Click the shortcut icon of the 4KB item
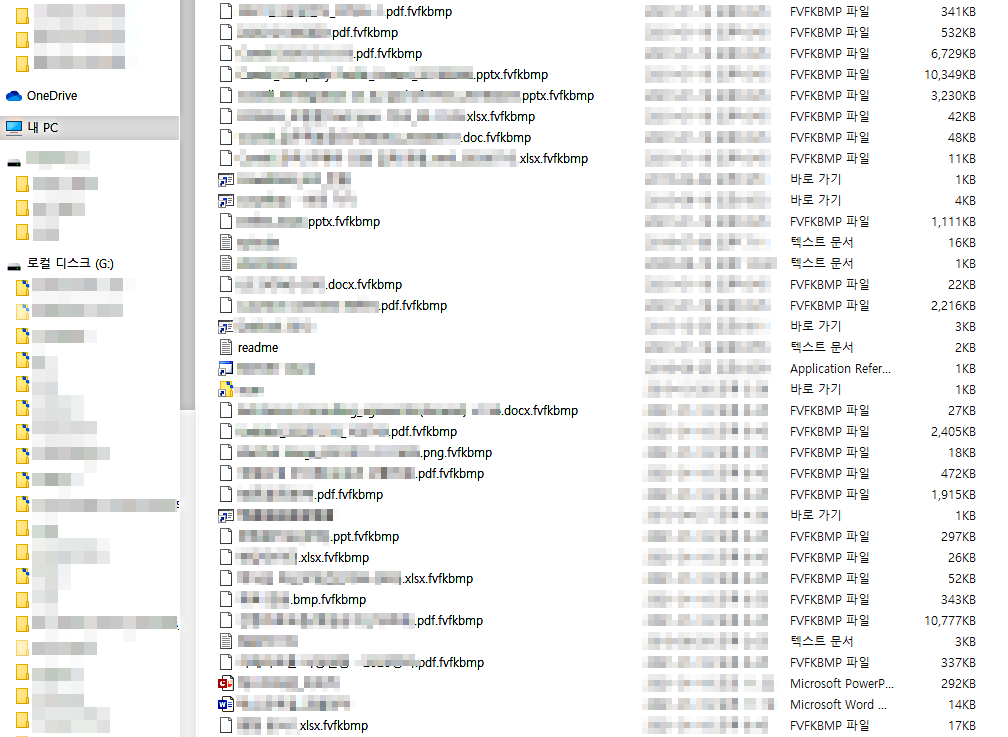This screenshot has width=1008, height=737. pyautogui.click(x=226, y=201)
